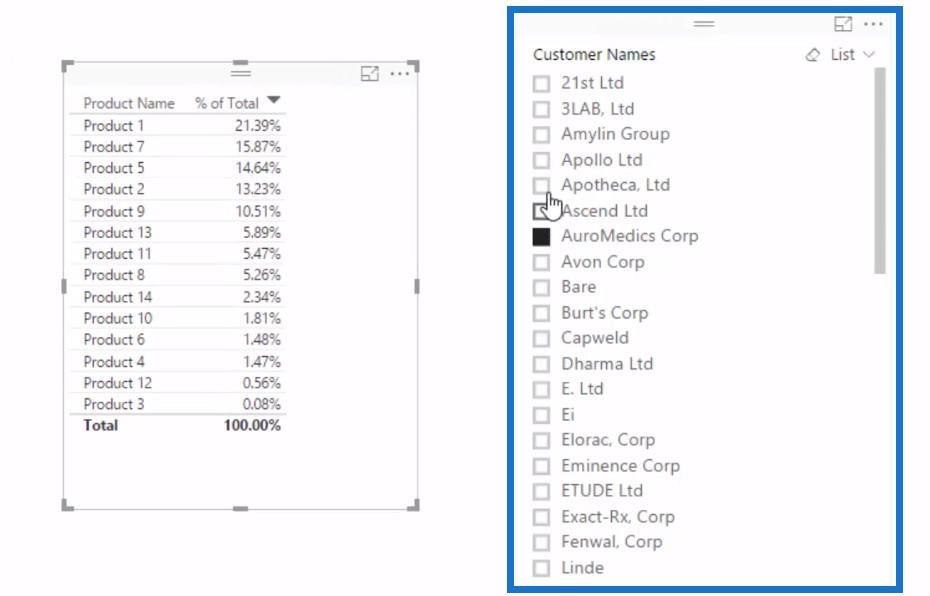Select the Product 7 row name
The height and width of the screenshot is (596, 930).
click(113, 147)
